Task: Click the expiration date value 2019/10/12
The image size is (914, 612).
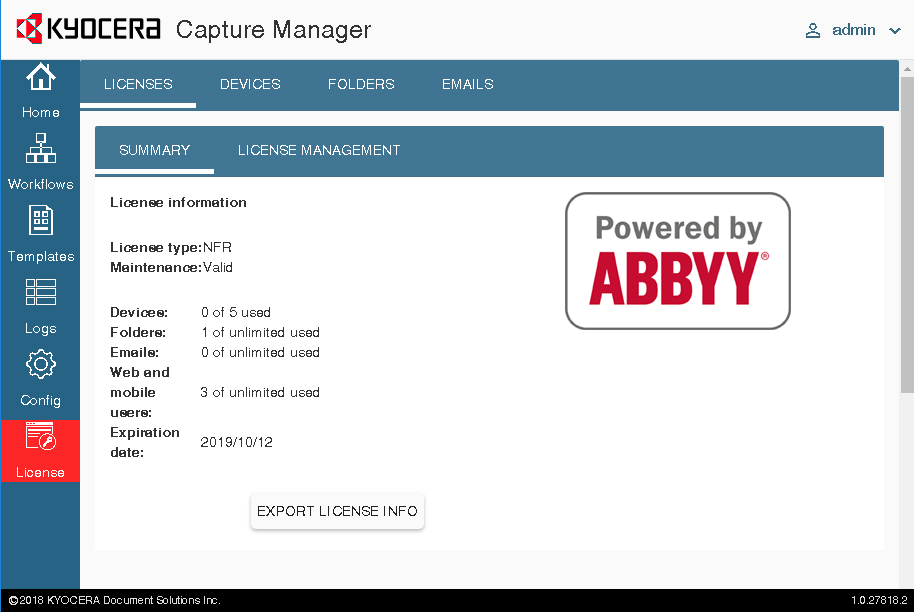Action: point(236,442)
